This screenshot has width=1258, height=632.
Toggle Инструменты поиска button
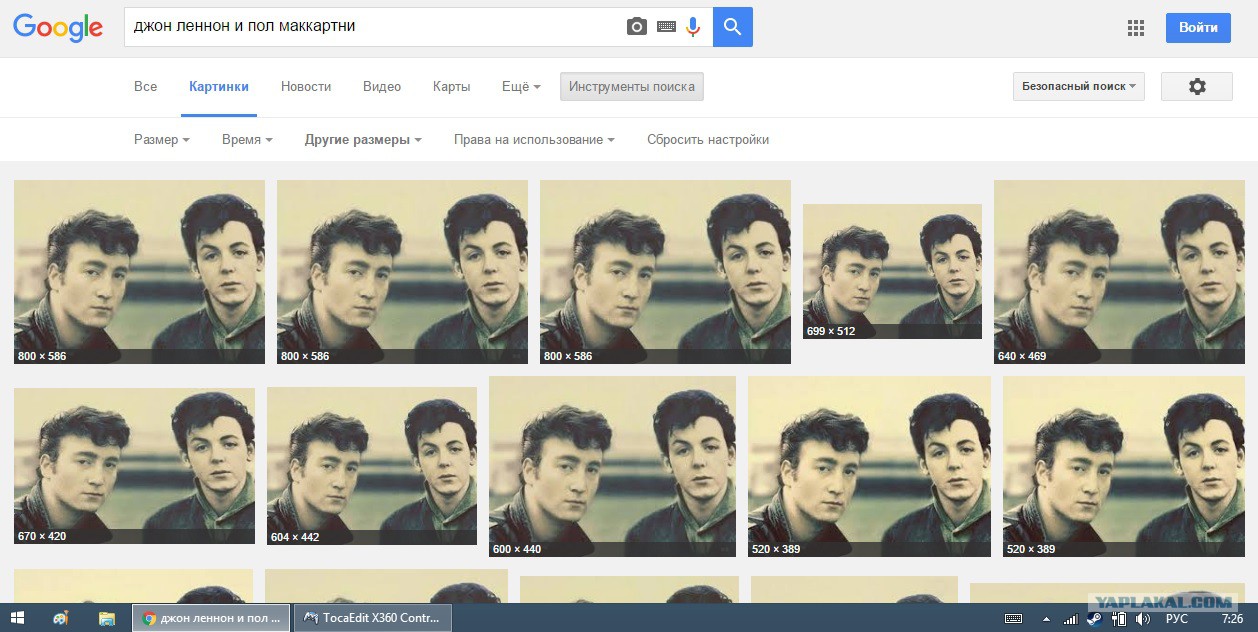(x=632, y=87)
